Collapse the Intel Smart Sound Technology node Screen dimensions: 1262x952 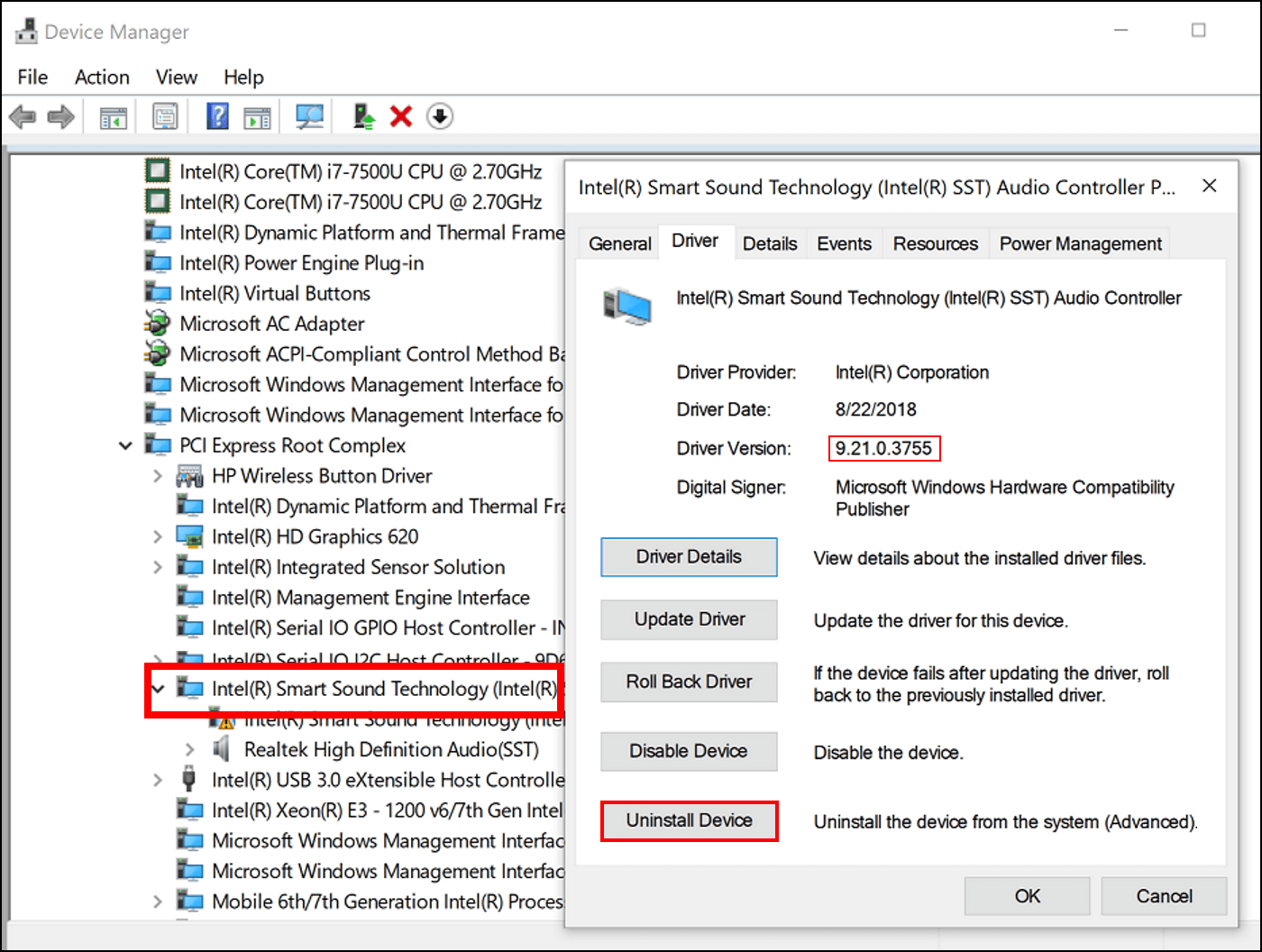tap(159, 689)
